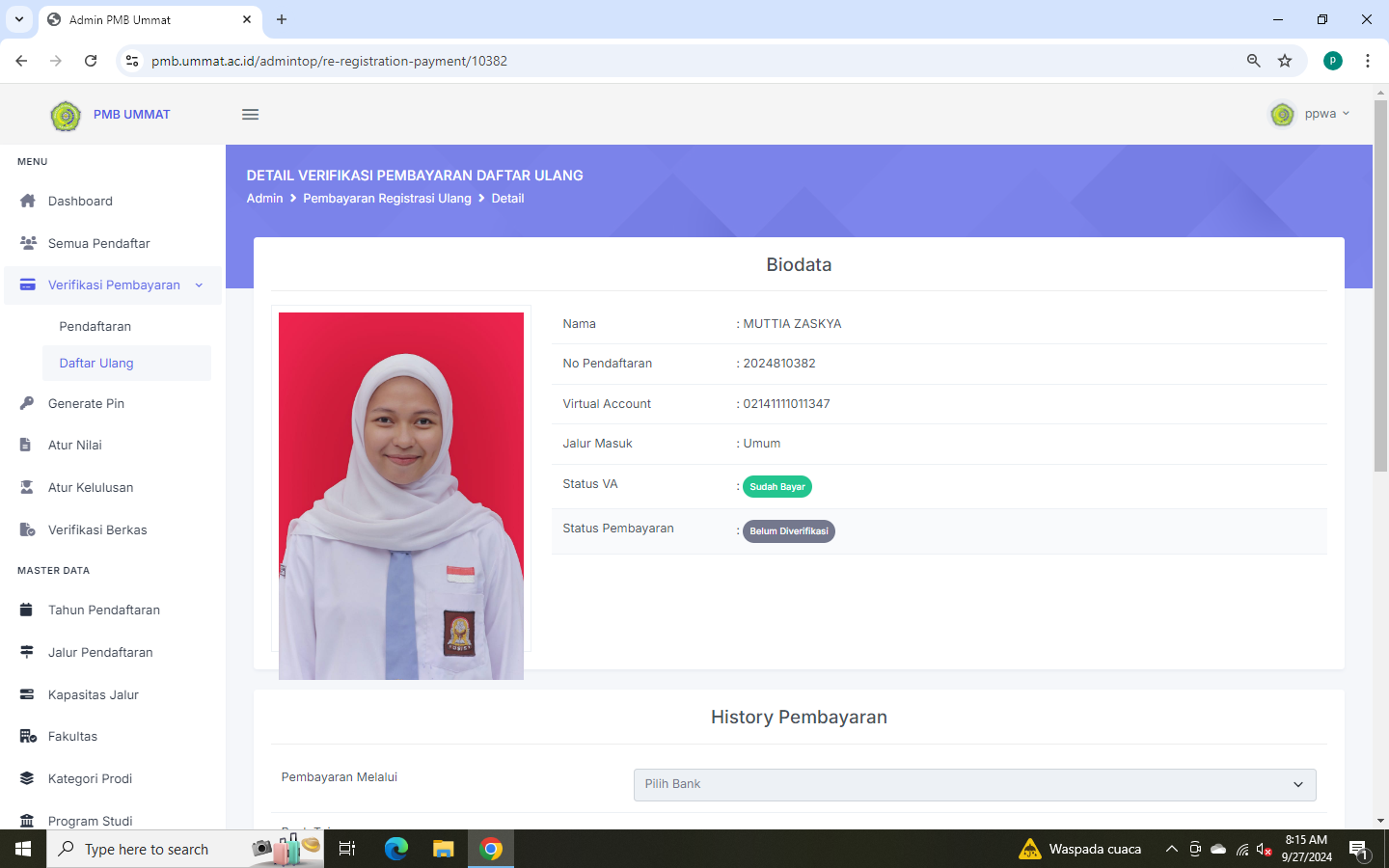Screen dimensions: 1389x868
Task: Bookmark this page with the star icon
Action: [1285, 61]
